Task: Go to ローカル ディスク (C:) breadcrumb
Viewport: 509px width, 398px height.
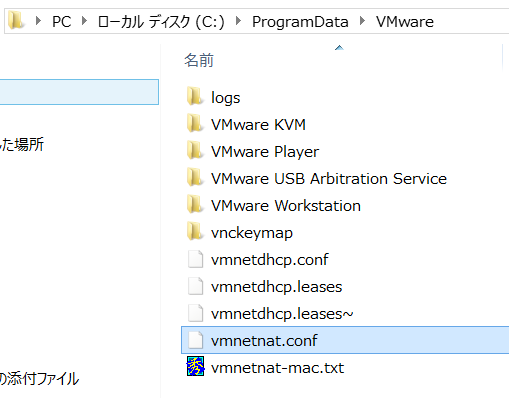Action: click(161, 22)
